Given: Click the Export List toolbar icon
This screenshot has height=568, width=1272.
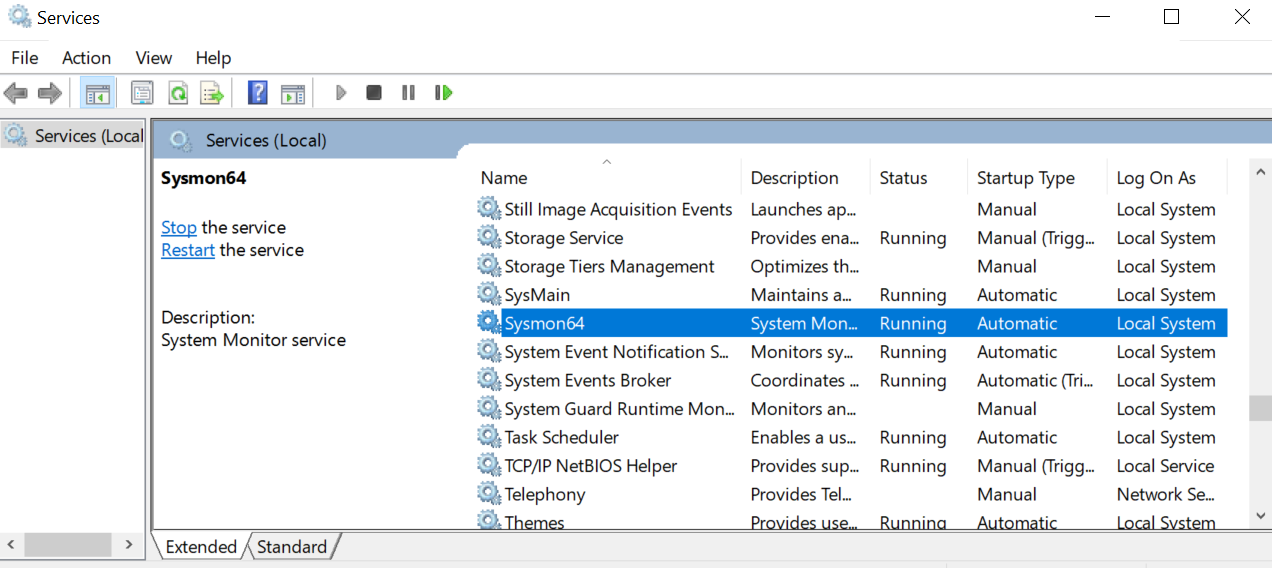Looking at the screenshot, I should 211,93.
